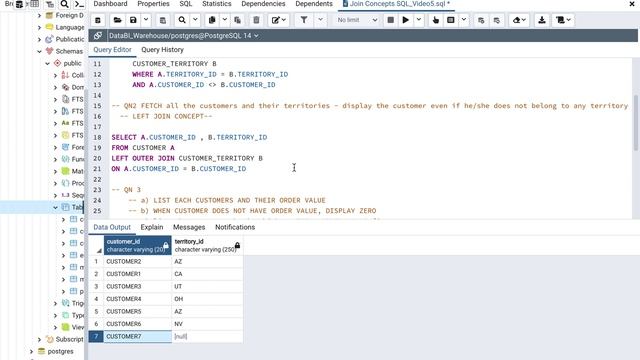This screenshot has width=640, height=360.
Task: Open the Dependencies tab
Action: pyautogui.click(x=263, y=4)
